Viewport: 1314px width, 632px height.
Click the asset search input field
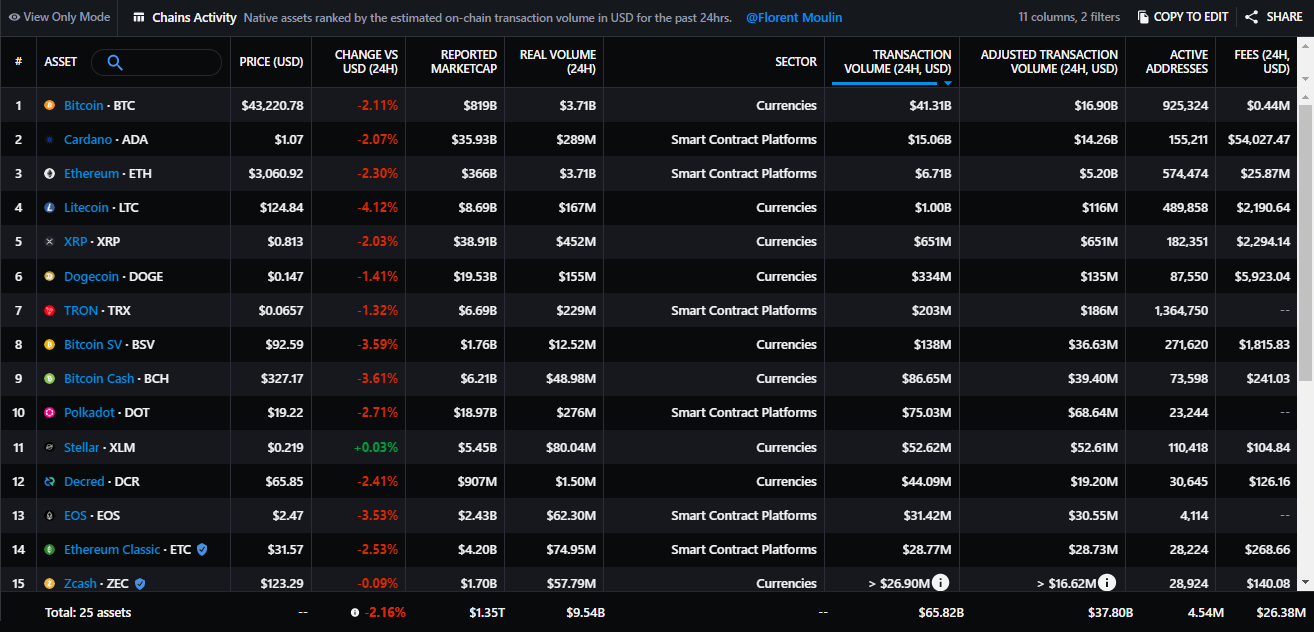point(156,62)
